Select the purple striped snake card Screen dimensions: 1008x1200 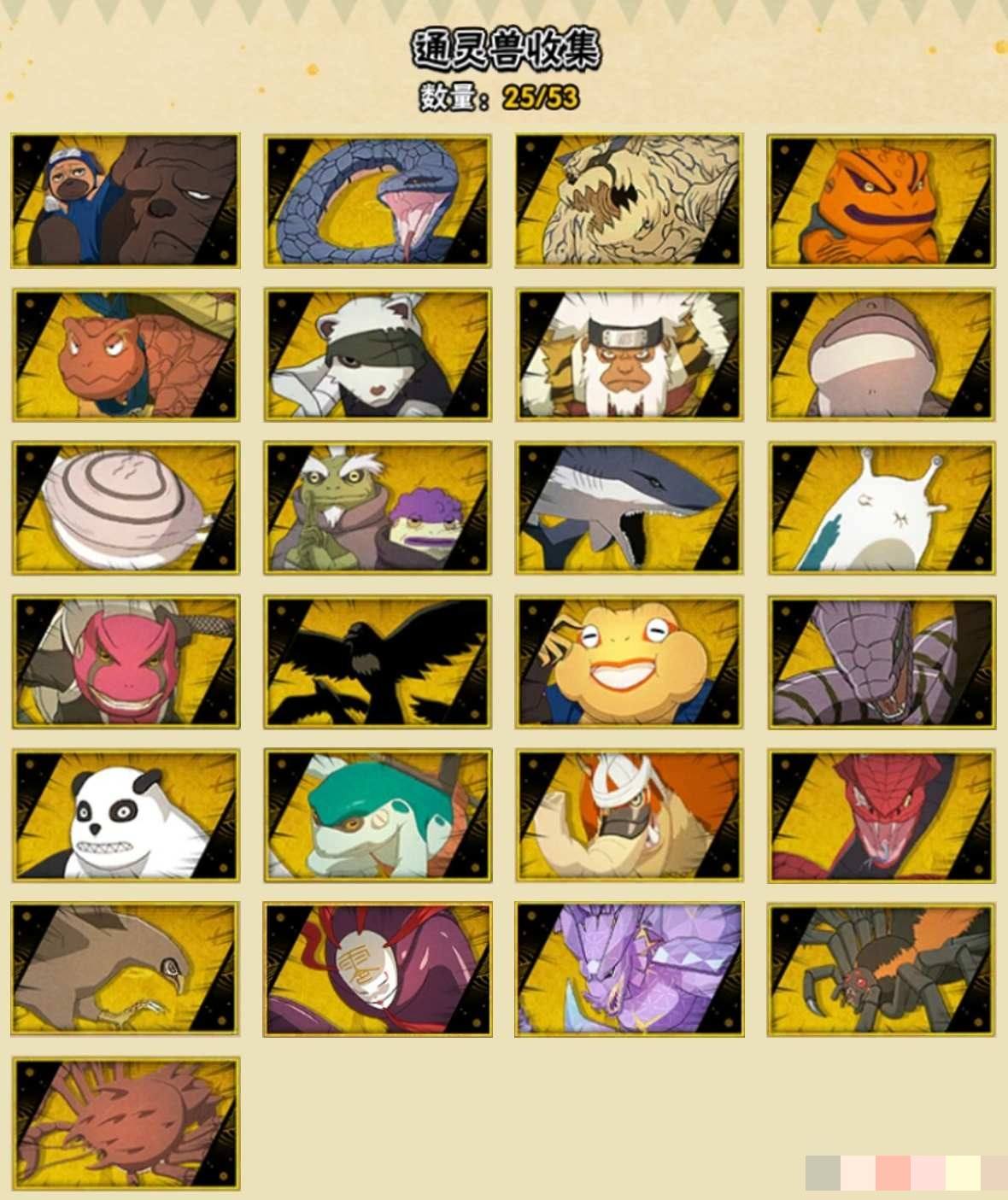(882, 663)
